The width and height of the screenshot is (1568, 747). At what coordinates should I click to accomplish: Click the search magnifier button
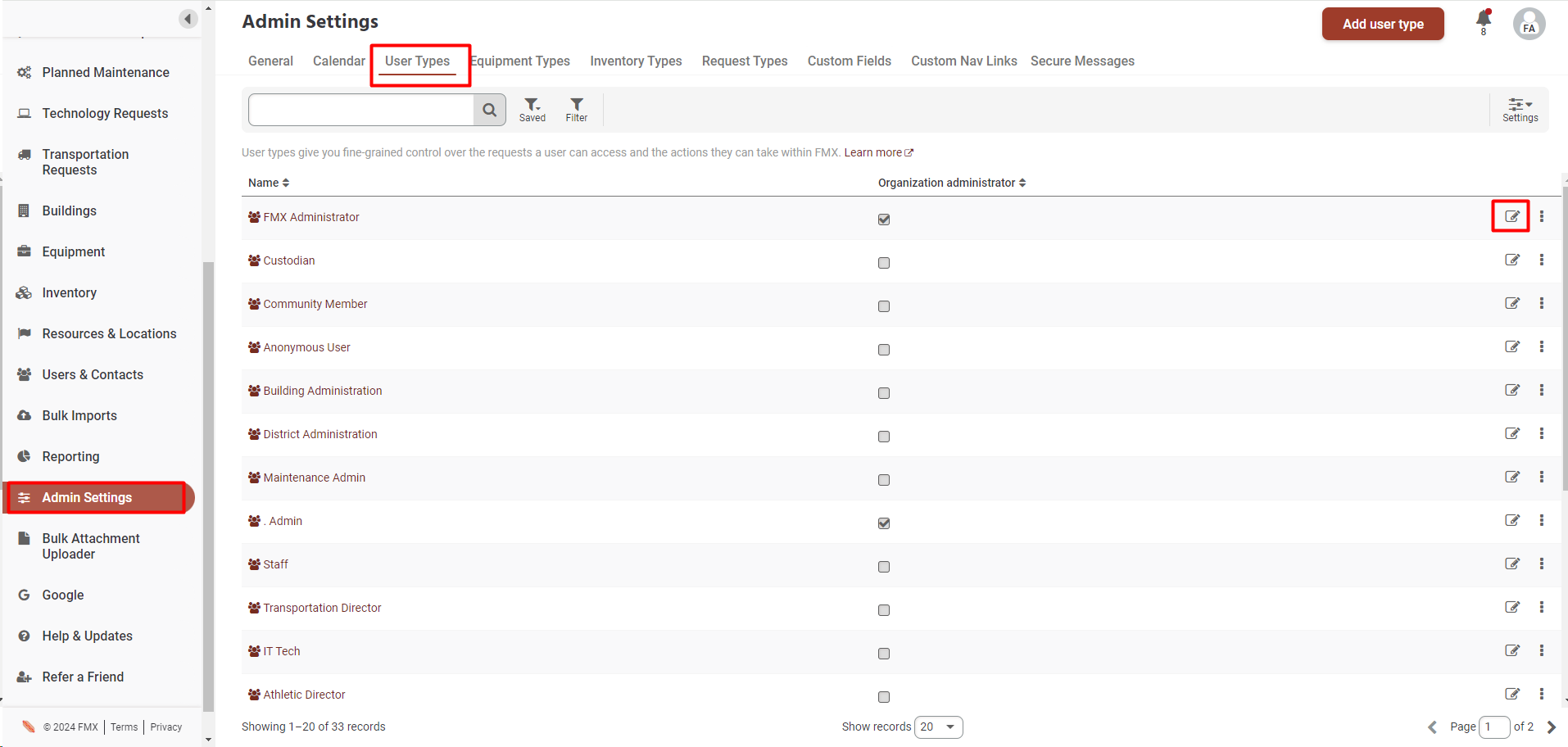pos(489,110)
